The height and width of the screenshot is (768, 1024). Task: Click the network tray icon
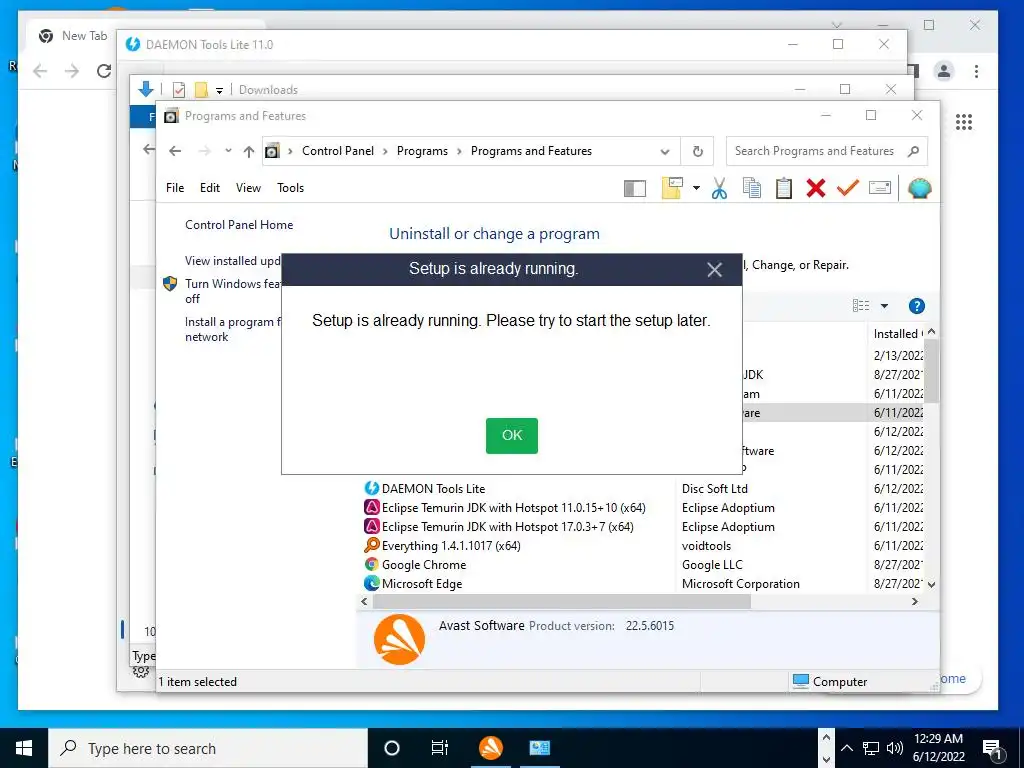point(871,748)
